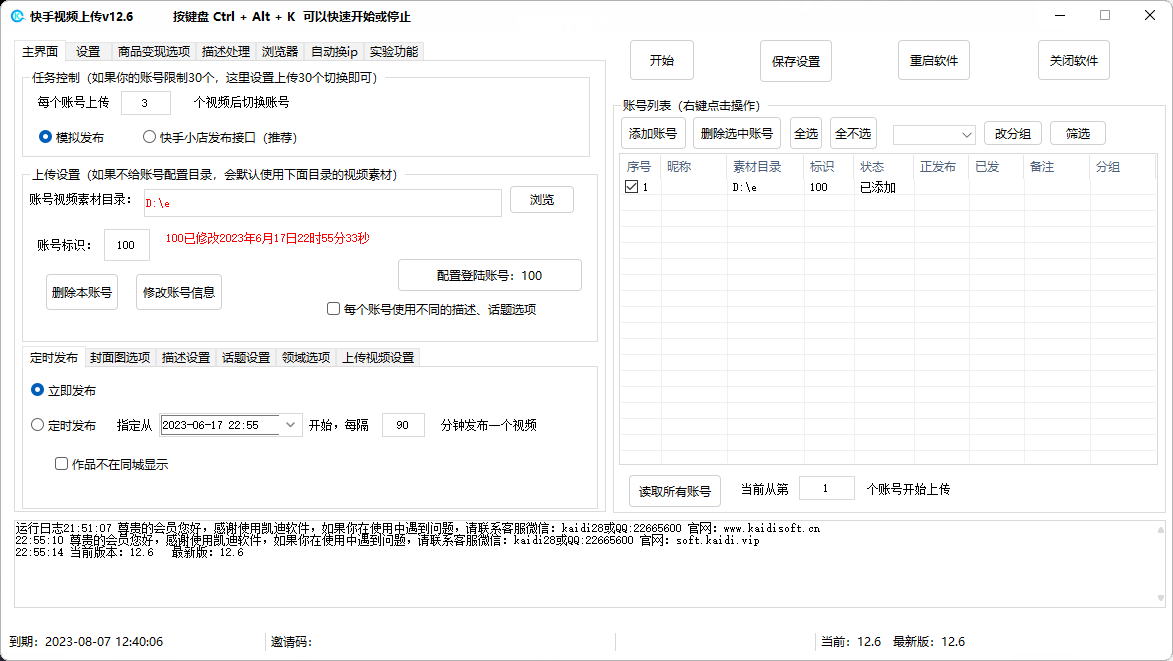Click the 昵称 column header
Screen dimensions: 1173x661
693,167
